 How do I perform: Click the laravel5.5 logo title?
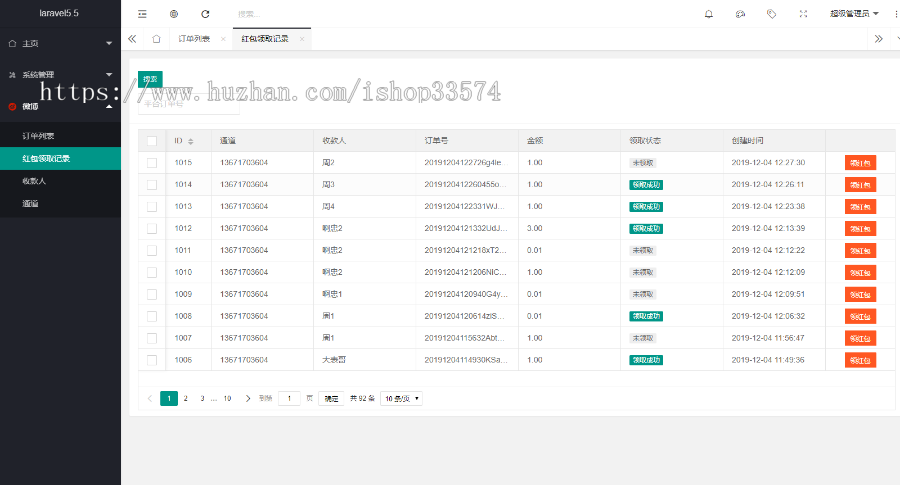pos(59,13)
